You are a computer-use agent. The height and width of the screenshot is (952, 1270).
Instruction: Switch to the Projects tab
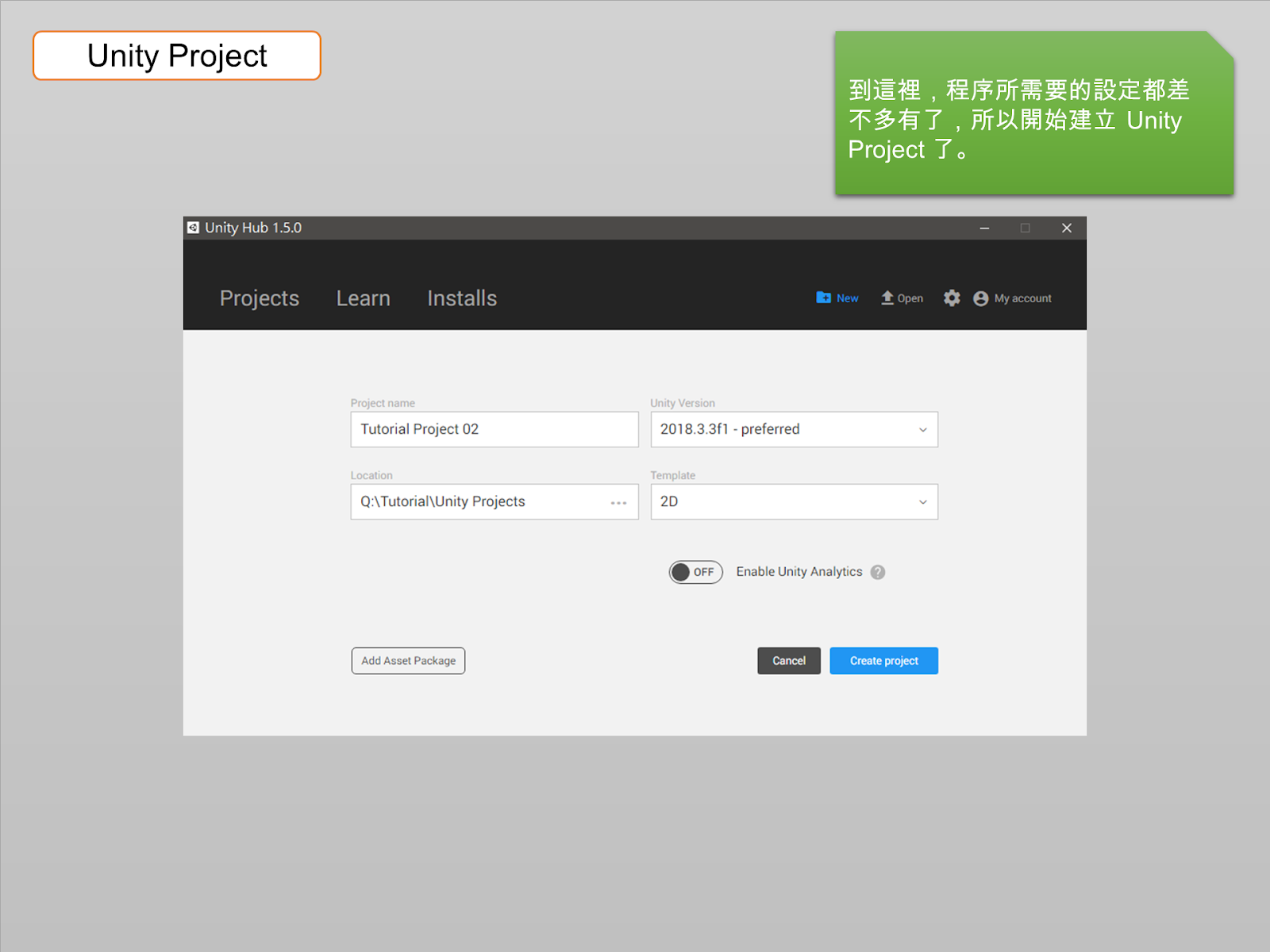point(260,298)
